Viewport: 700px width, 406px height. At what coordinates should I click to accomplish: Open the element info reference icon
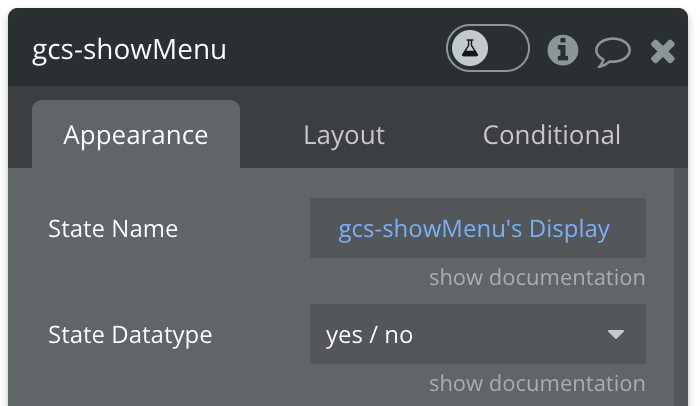(563, 50)
